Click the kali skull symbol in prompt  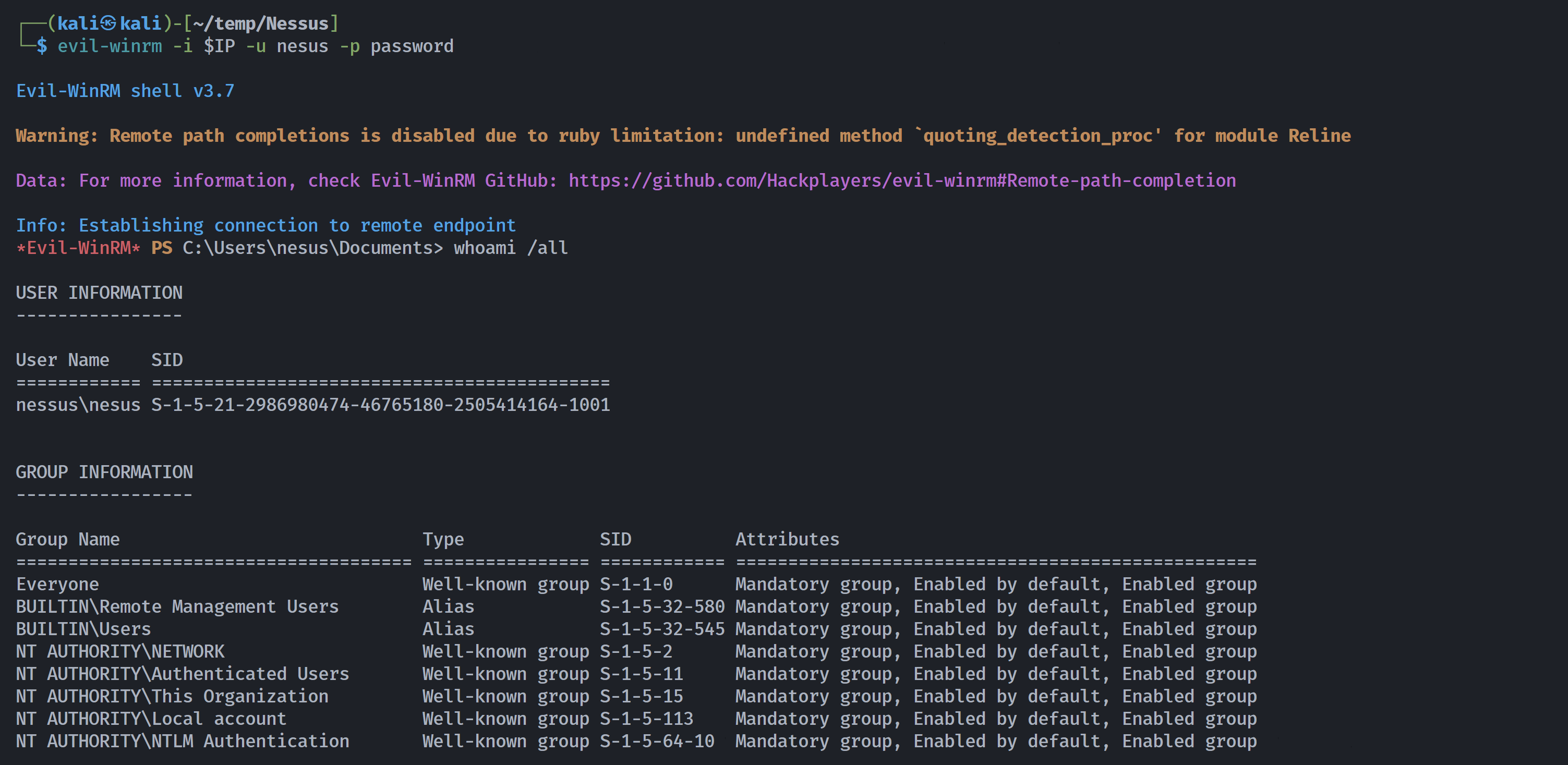pos(109,24)
